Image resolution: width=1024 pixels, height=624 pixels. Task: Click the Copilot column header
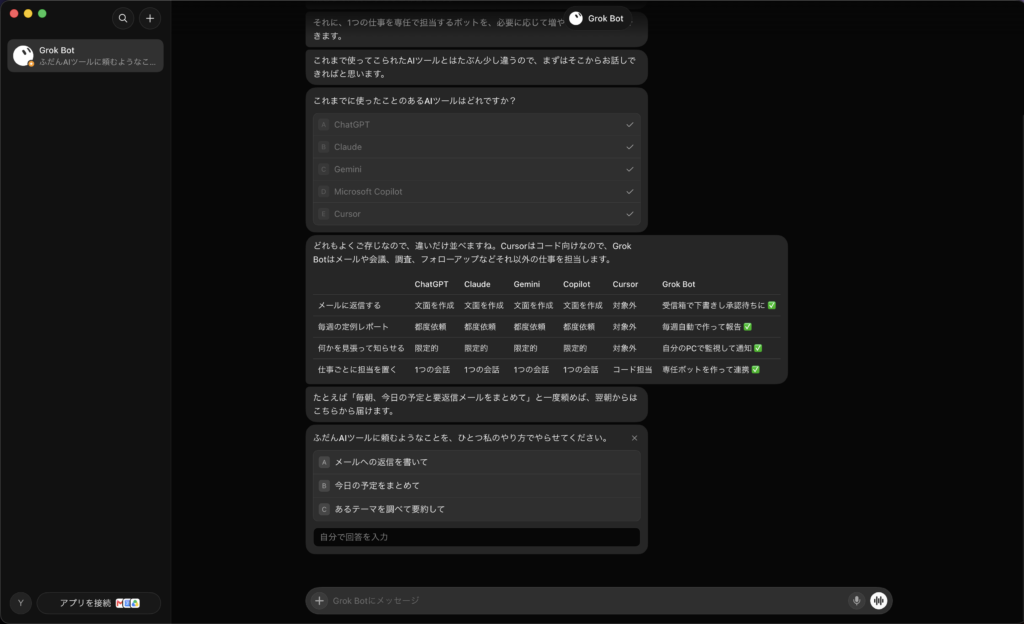[577, 284]
